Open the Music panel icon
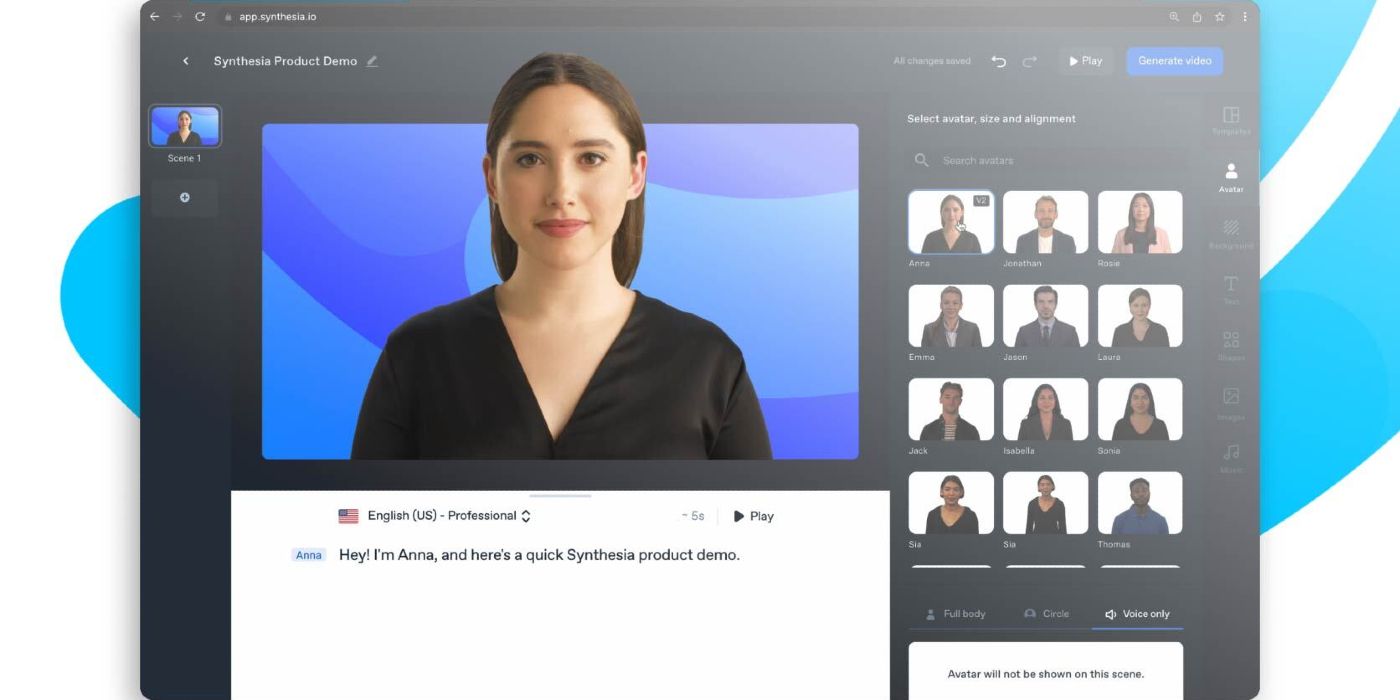The height and width of the screenshot is (700, 1400). [x=1231, y=454]
